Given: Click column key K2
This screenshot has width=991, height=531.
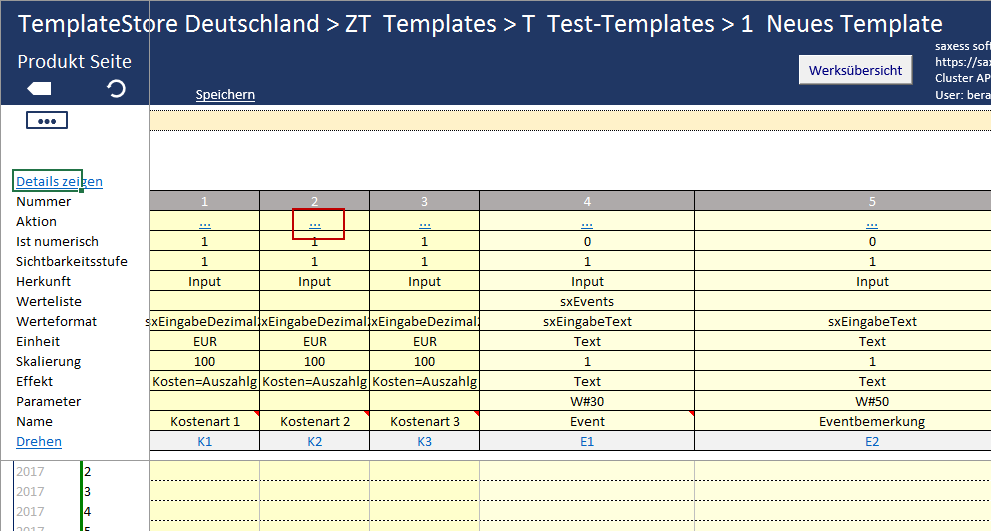Looking at the screenshot, I should (315, 441).
